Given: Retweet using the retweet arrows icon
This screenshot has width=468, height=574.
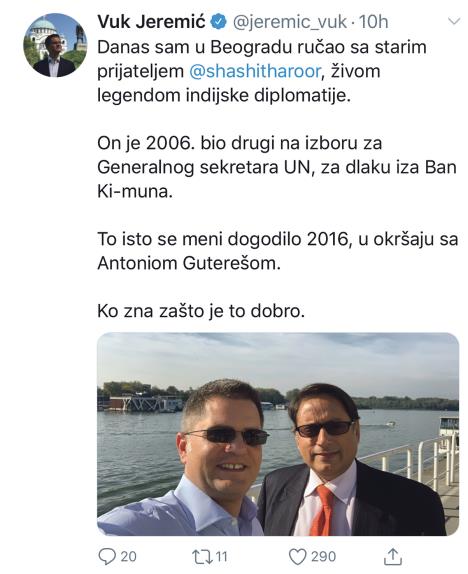Looking at the screenshot, I should (202, 557).
